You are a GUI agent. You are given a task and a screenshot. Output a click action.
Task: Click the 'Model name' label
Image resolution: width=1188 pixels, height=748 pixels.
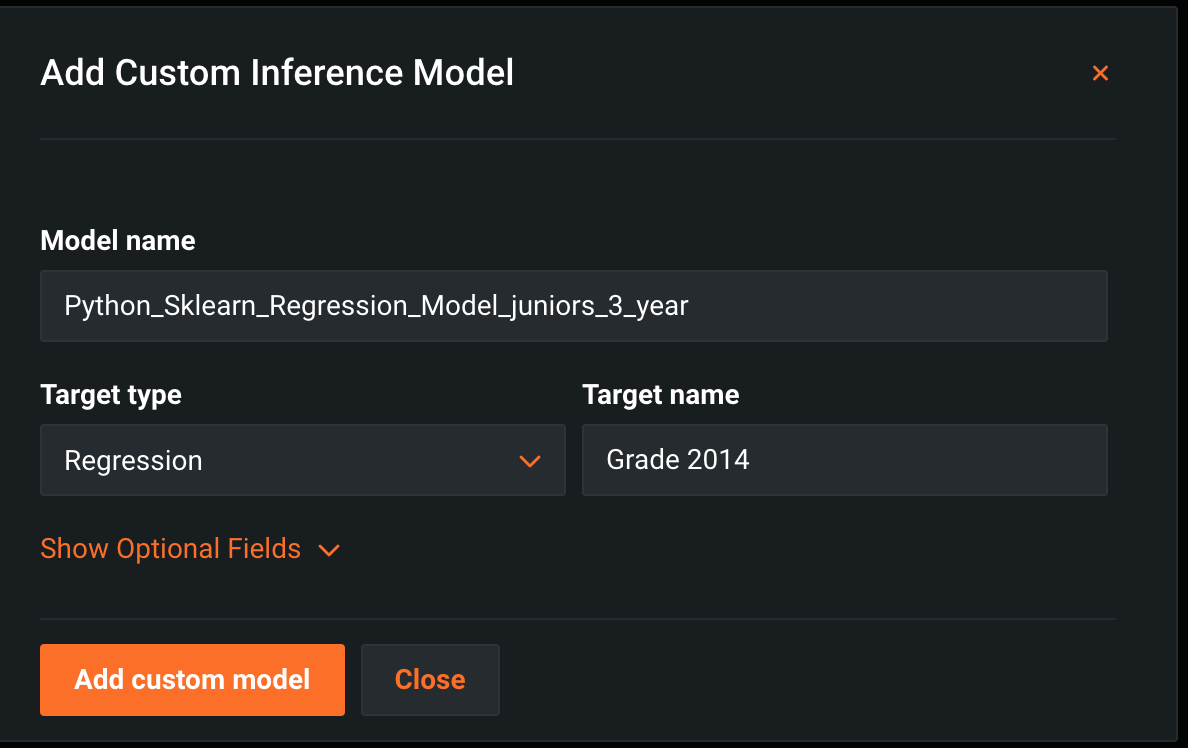118,241
